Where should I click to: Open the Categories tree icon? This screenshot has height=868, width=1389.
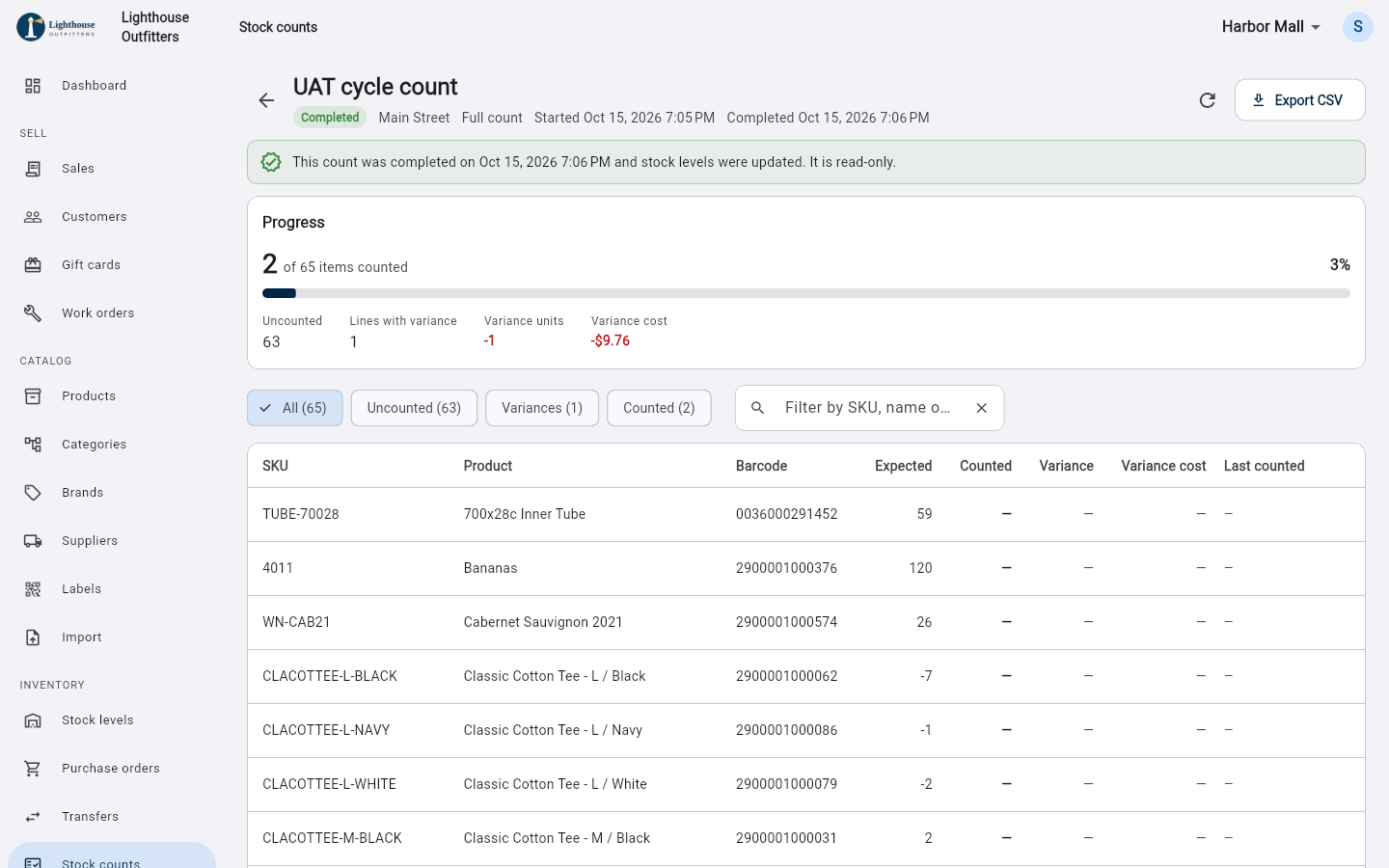(x=33, y=445)
